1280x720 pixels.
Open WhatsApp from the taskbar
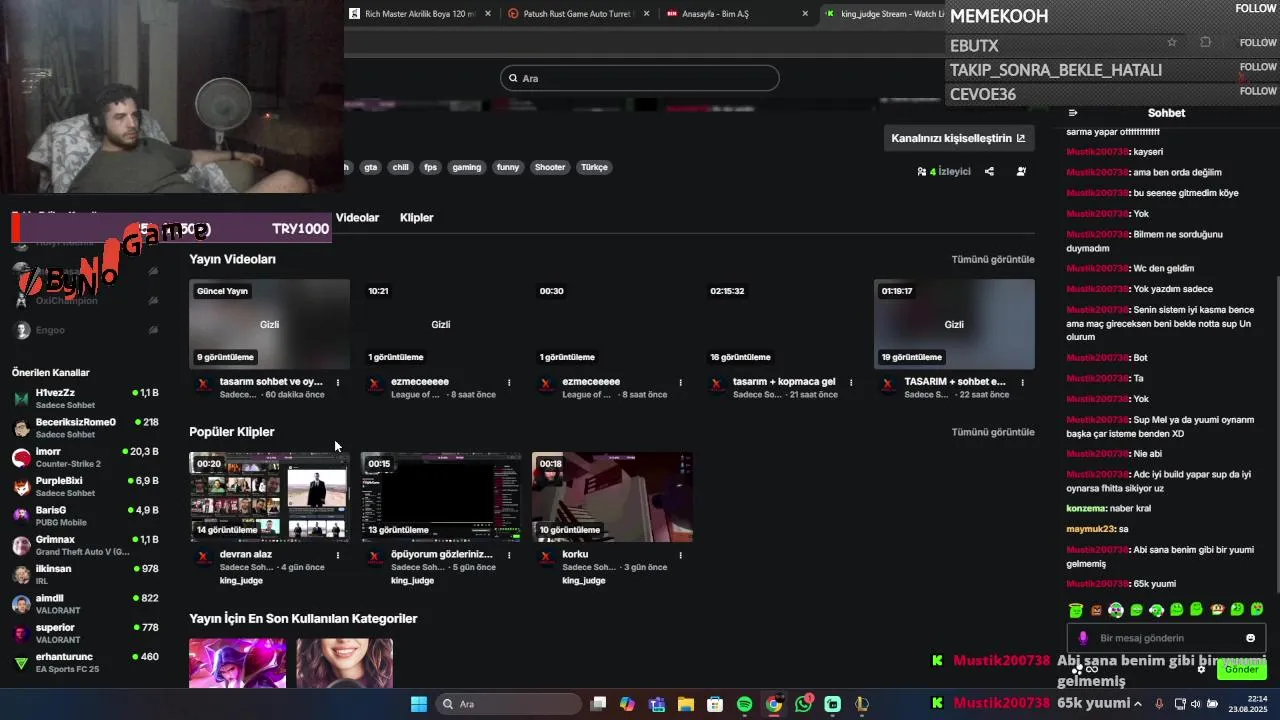pos(803,704)
